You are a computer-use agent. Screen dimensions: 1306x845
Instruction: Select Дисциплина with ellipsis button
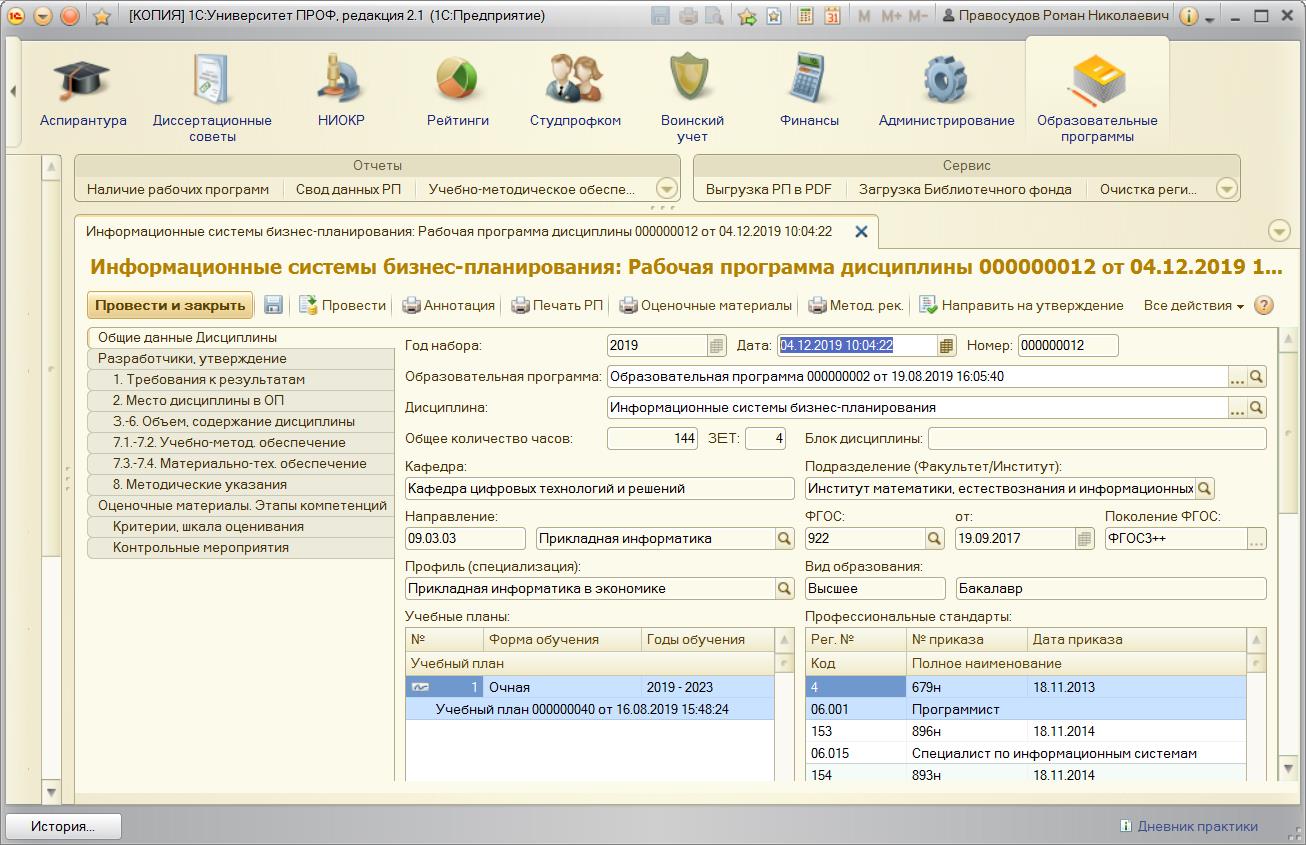pos(1238,408)
